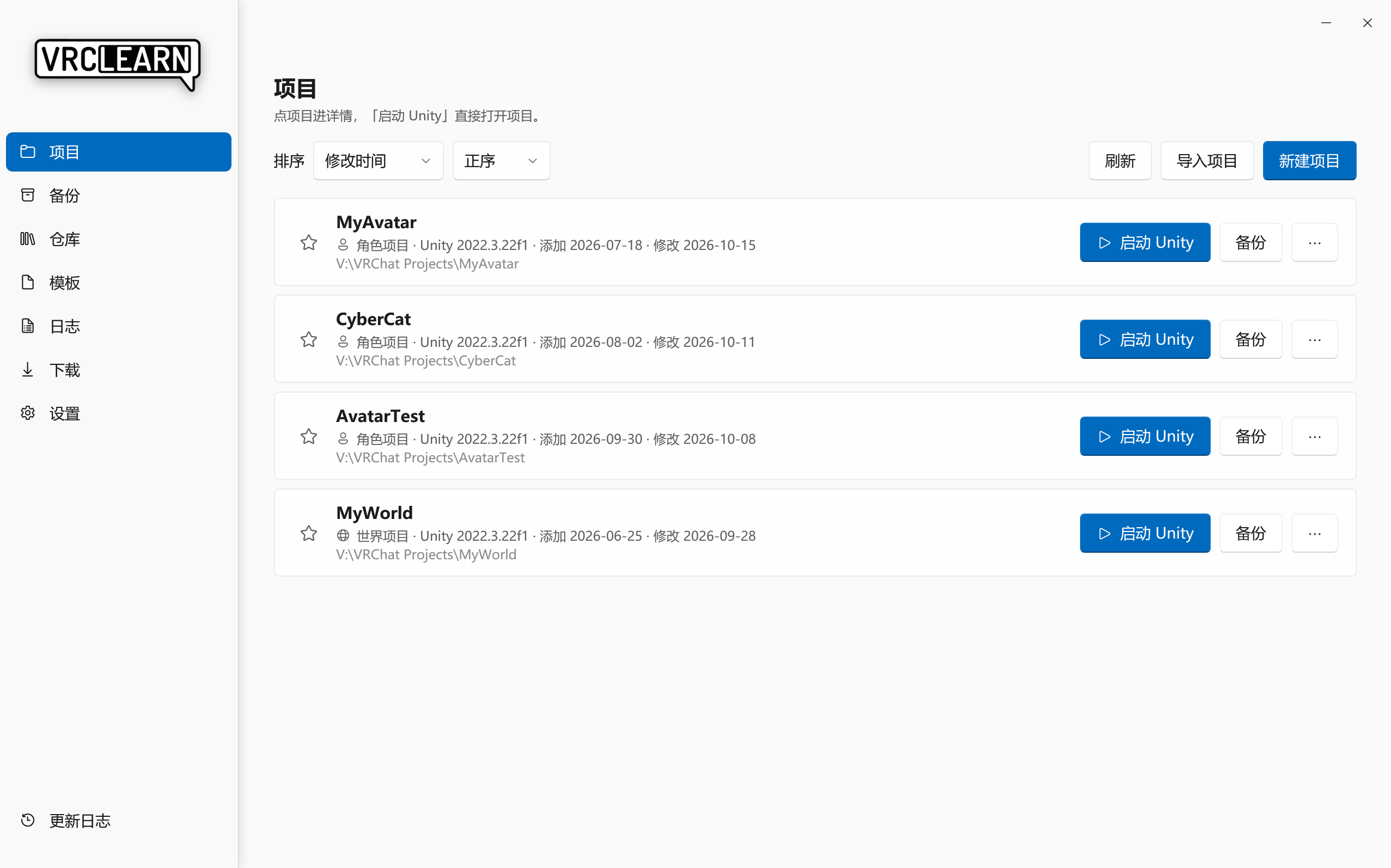
Task: Favorite the MyAvatar project with star
Action: 309,243
